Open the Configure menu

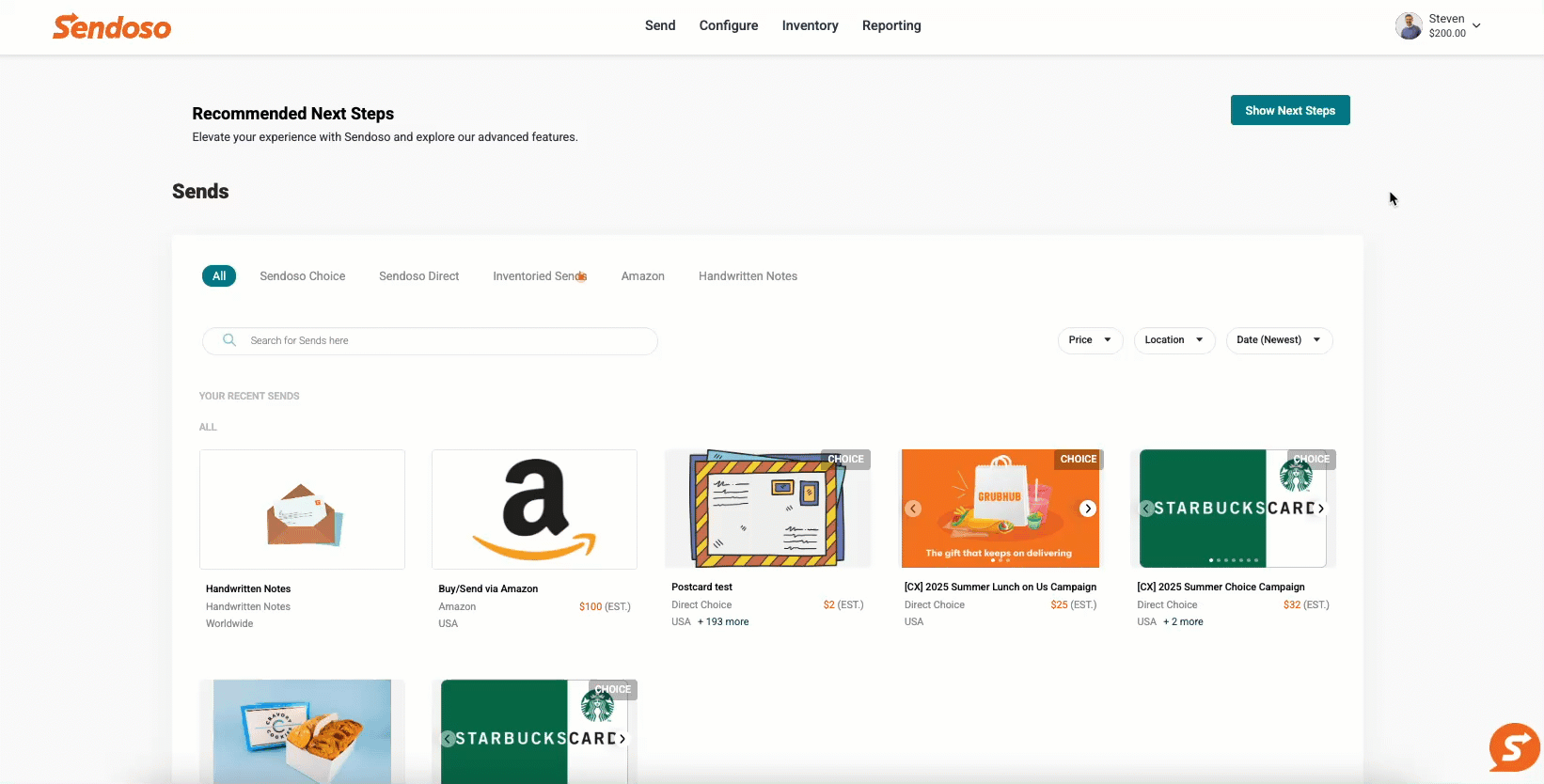pos(729,25)
